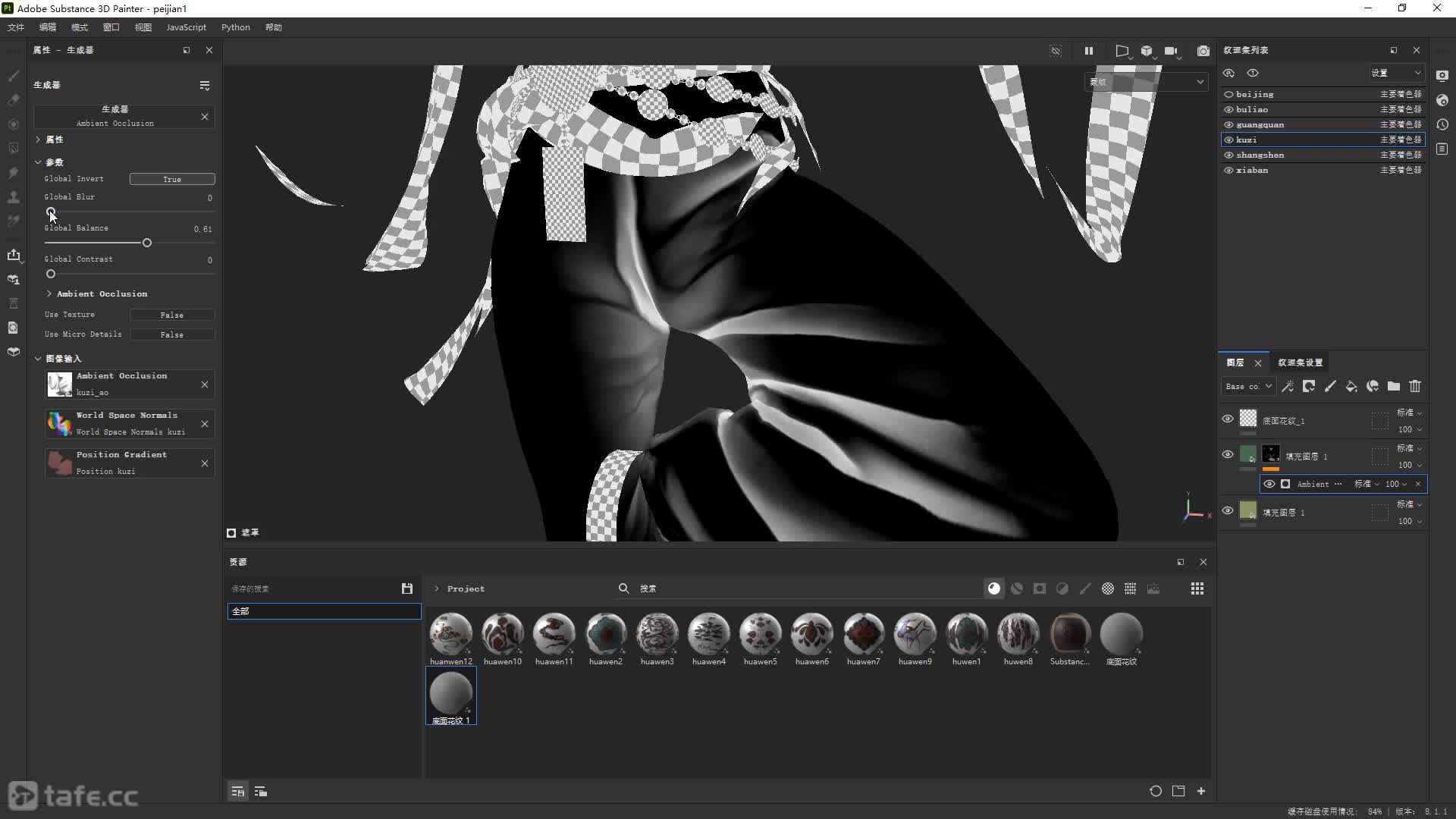Pause viewport rendering

(x=1089, y=51)
